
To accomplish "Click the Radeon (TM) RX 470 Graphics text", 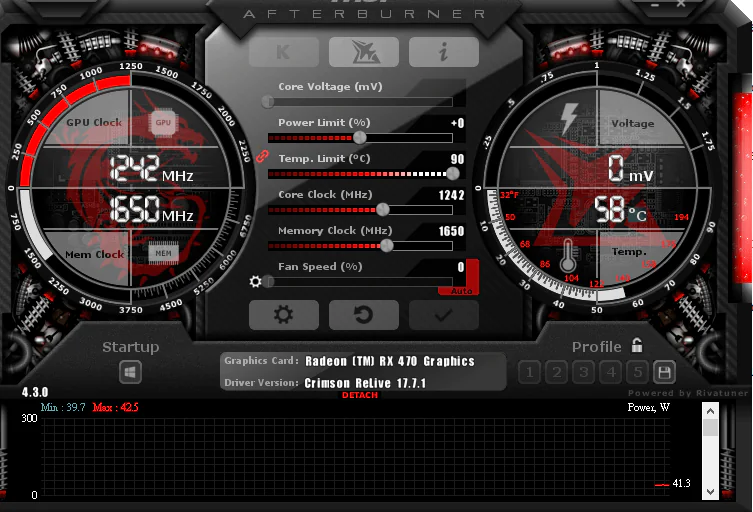I will click(x=390, y=361).
